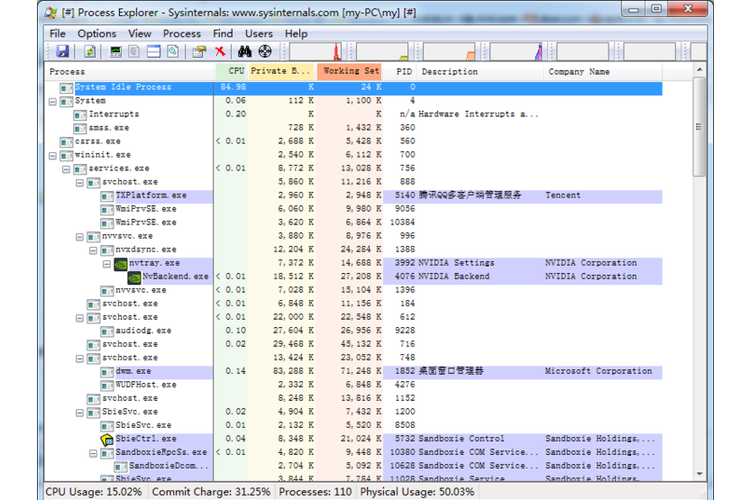Click the purple I/O mini graph
Viewport: 750px width, 500px height.
516,52
